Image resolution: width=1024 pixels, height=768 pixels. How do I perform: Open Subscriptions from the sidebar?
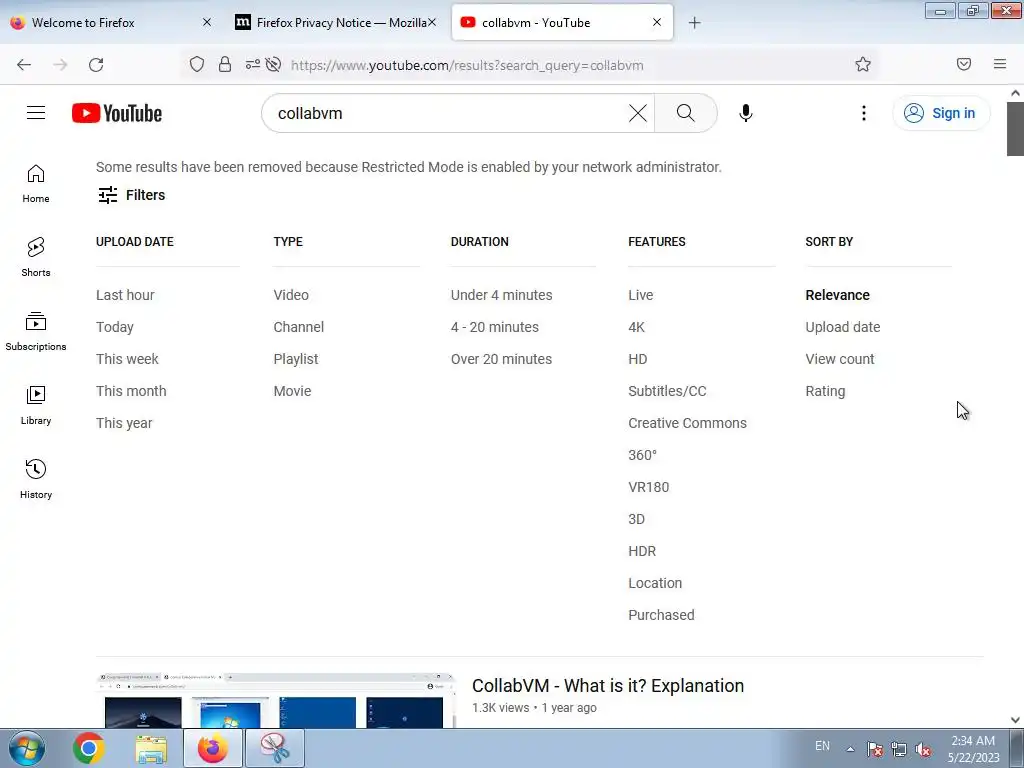point(36,331)
